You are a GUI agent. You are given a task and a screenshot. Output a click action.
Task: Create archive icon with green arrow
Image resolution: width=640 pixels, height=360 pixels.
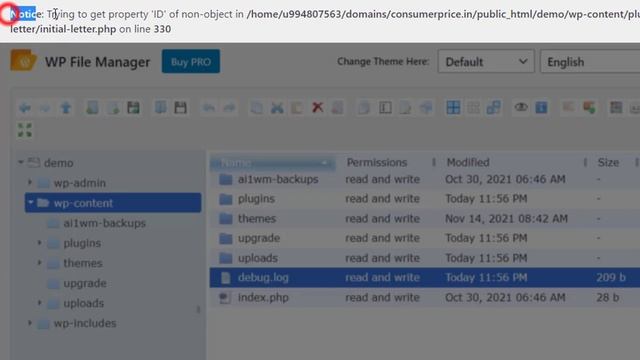tap(589, 108)
